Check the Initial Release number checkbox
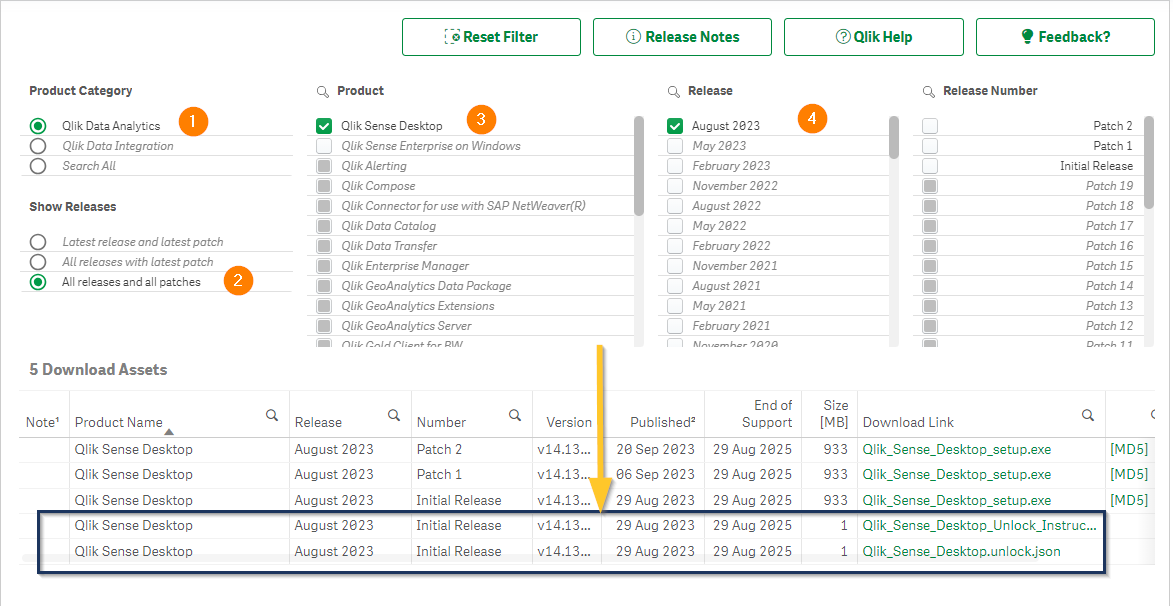1173x606 pixels. click(930, 166)
